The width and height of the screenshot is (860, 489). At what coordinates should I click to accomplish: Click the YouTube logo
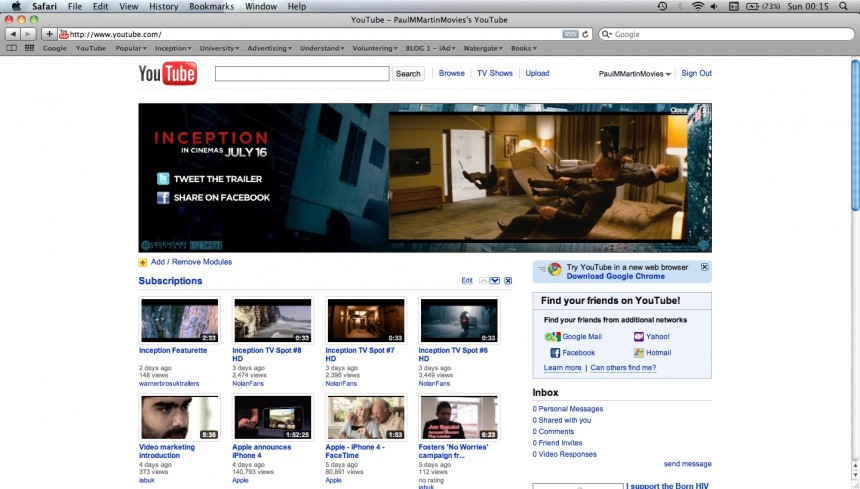[167, 74]
